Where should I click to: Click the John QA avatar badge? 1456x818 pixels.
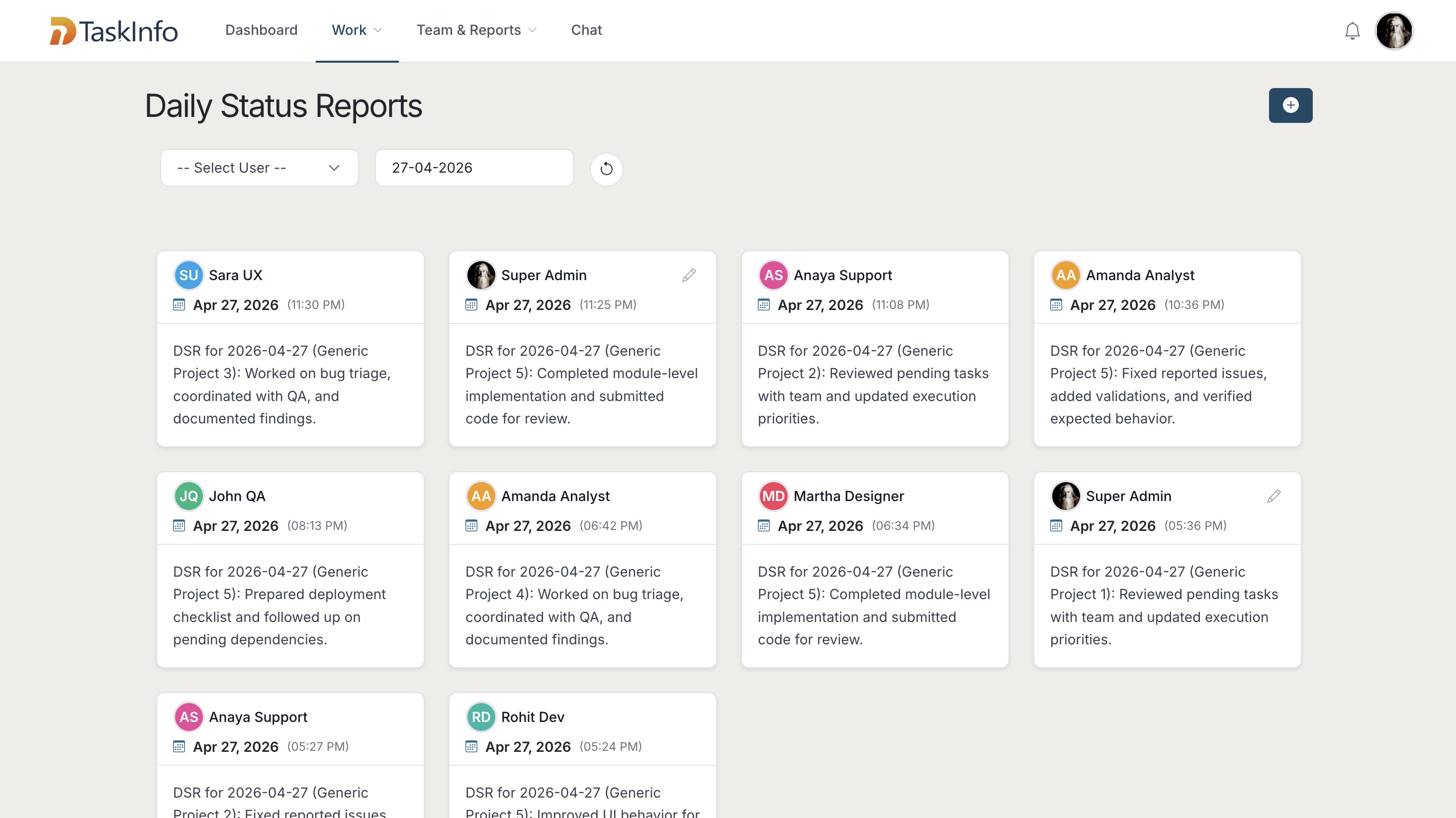click(x=188, y=496)
